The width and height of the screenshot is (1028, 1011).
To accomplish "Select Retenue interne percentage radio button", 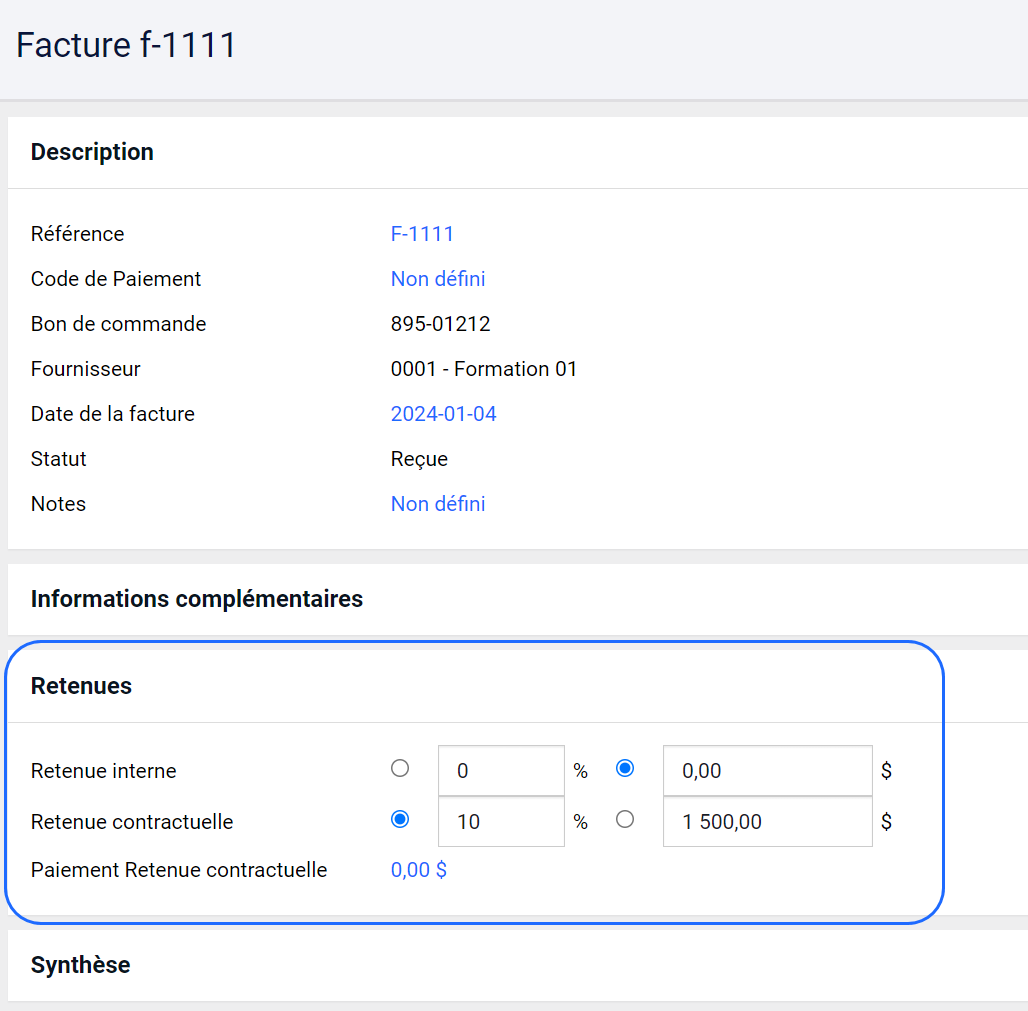I will (400, 768).
